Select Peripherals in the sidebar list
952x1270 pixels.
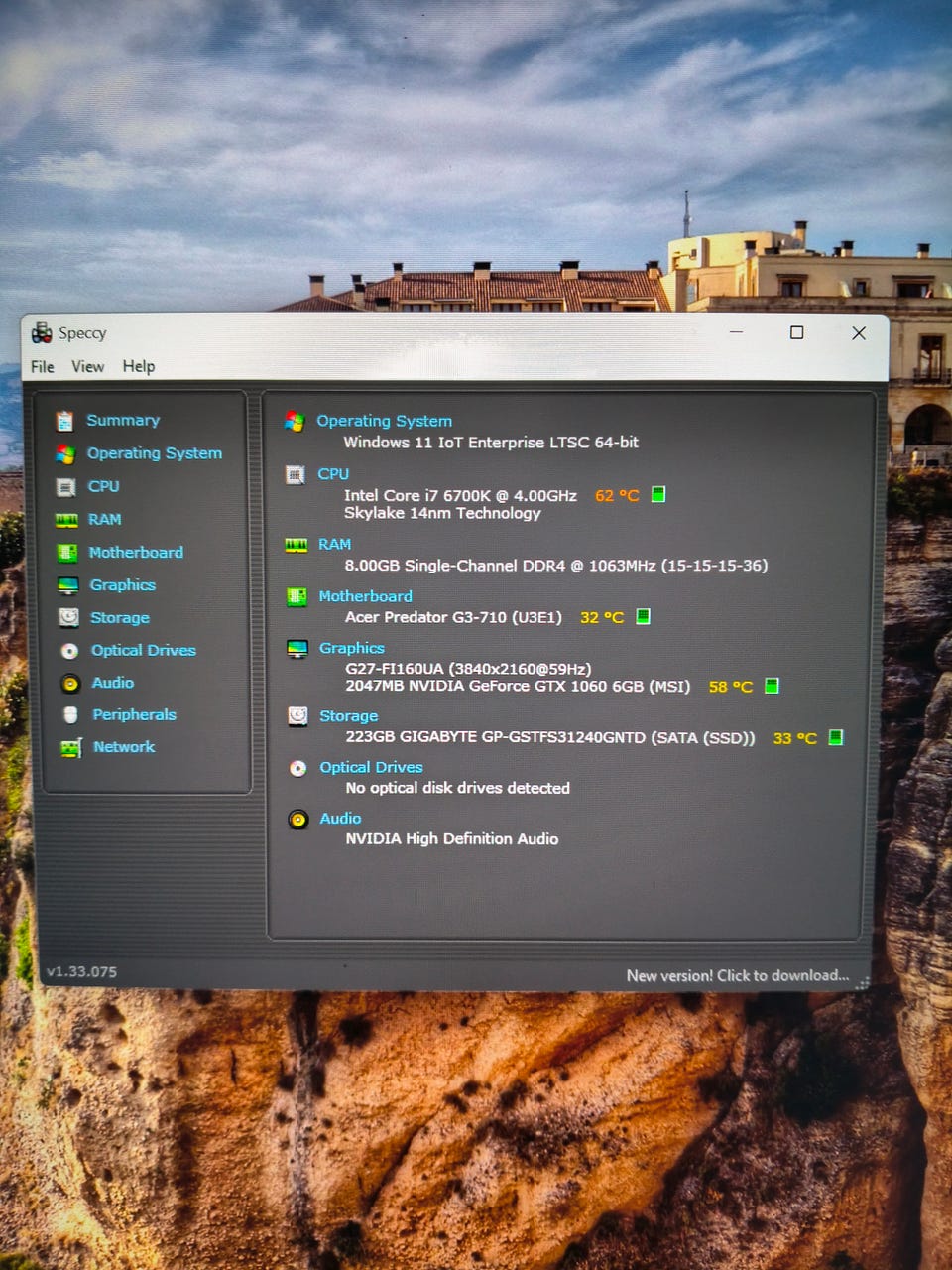[135, 714]
